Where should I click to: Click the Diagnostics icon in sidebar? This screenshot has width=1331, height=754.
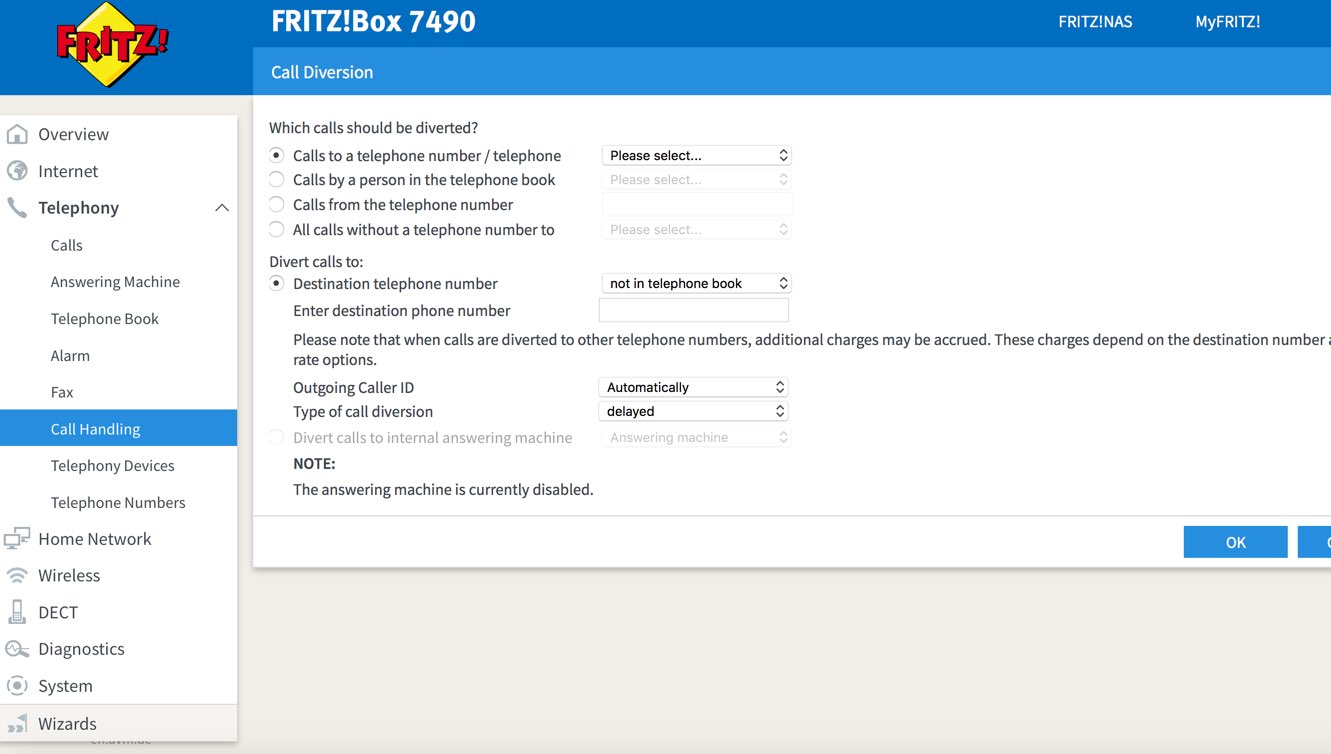tap(17, 649)
